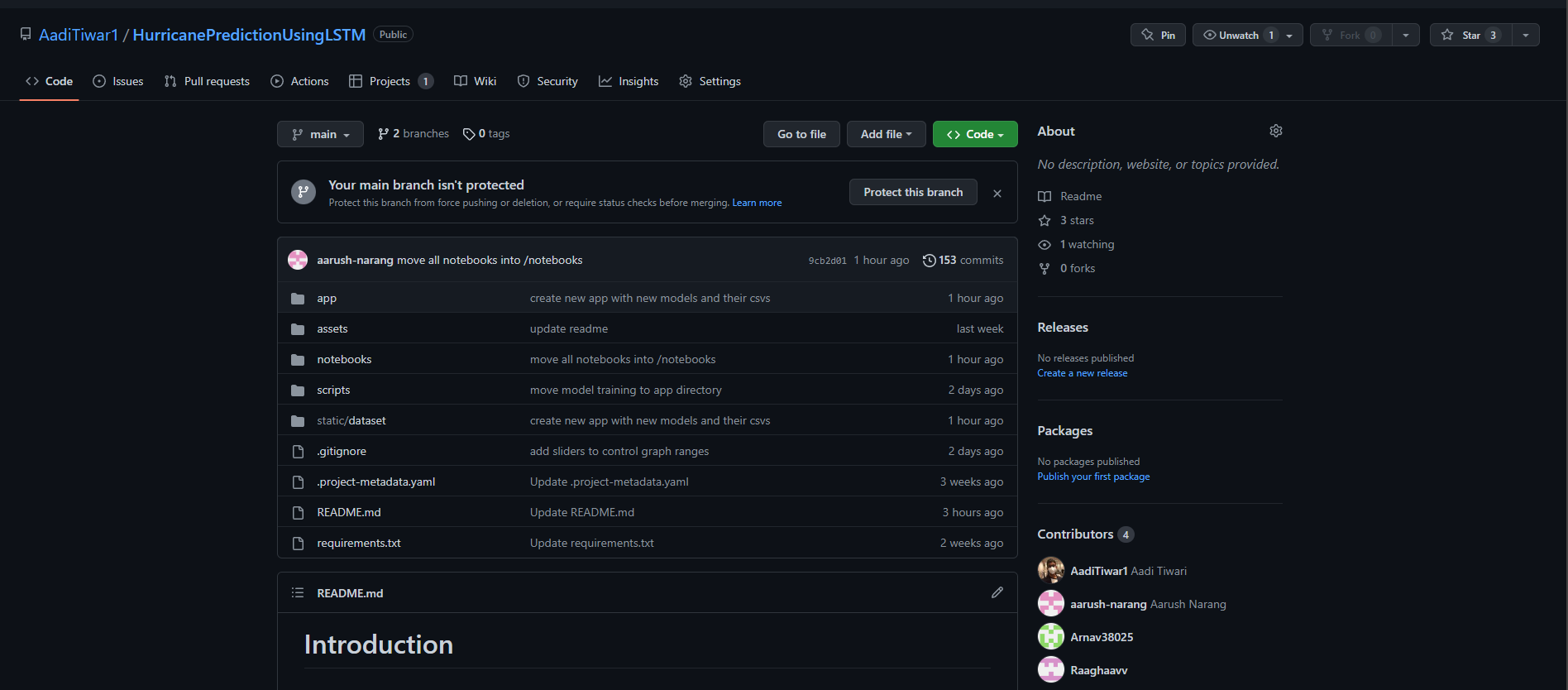Go to the Actions tab
This screenshot has width=1568, height=690.
(299, 81)
